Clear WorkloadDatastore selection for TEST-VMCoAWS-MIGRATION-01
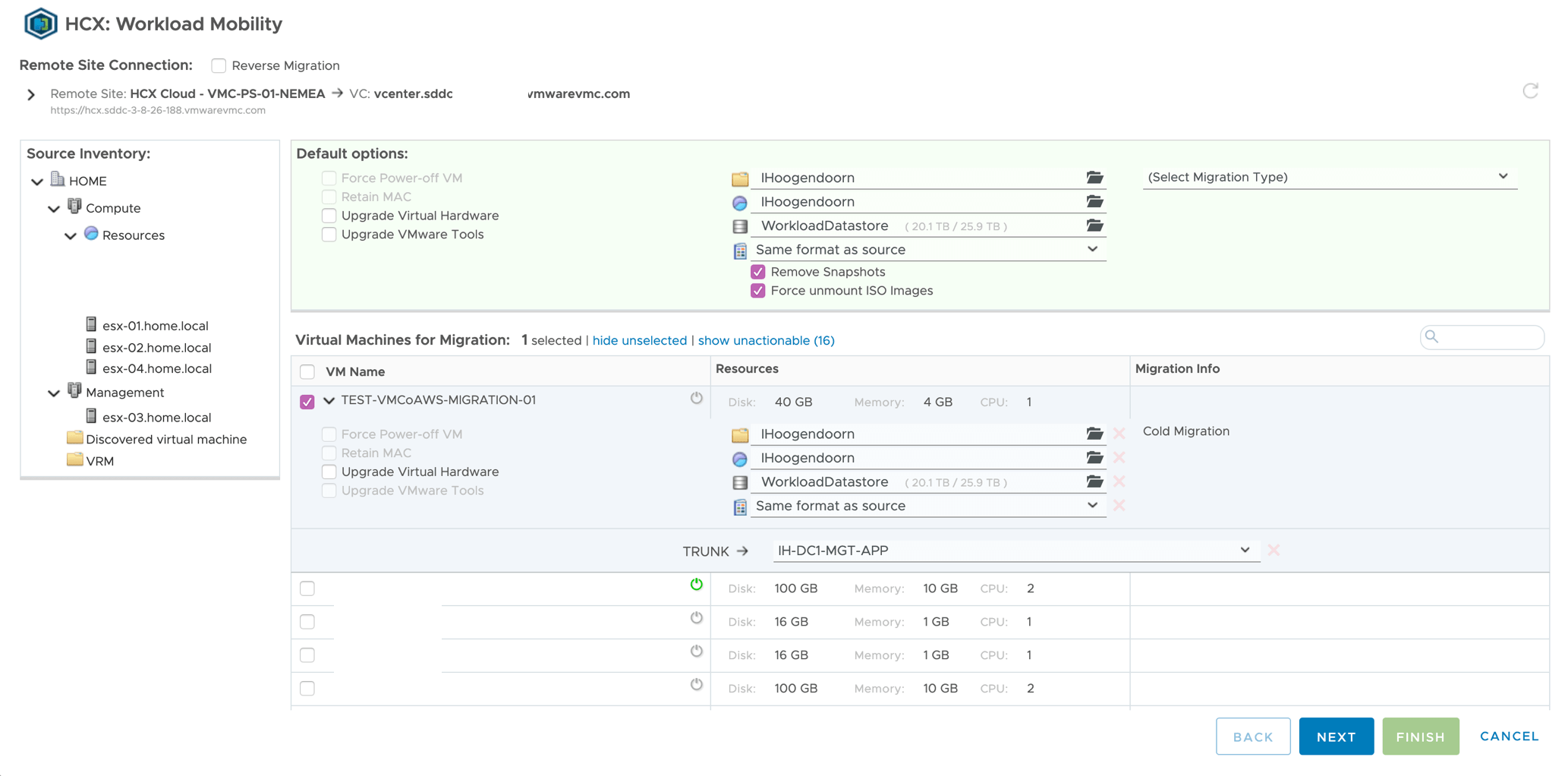 (x=1119, y=482)
